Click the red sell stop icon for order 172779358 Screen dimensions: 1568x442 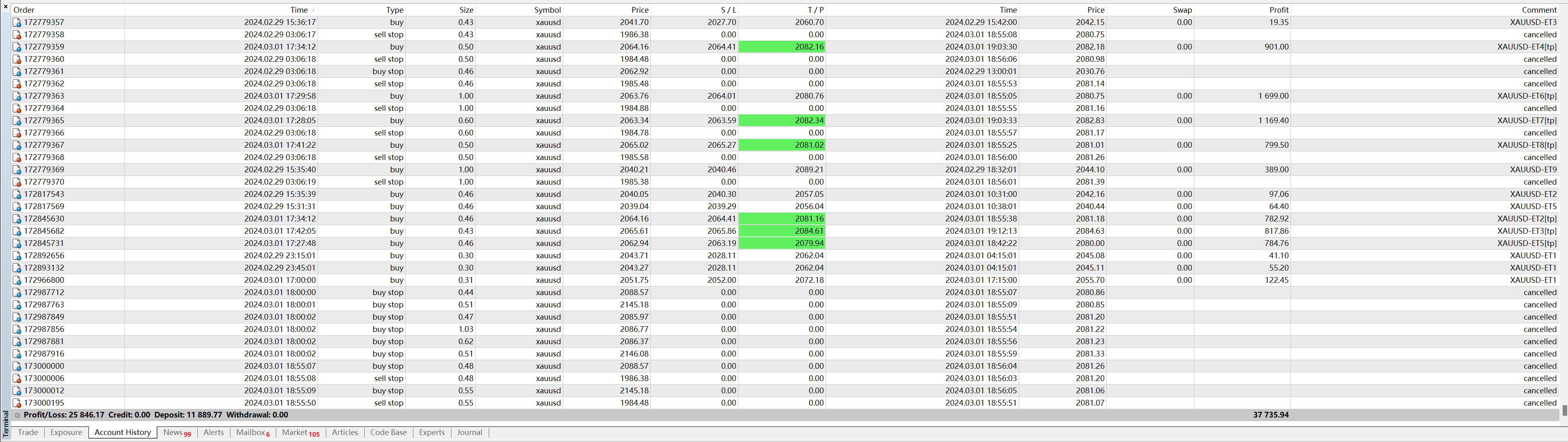click(x=17, y=35)
